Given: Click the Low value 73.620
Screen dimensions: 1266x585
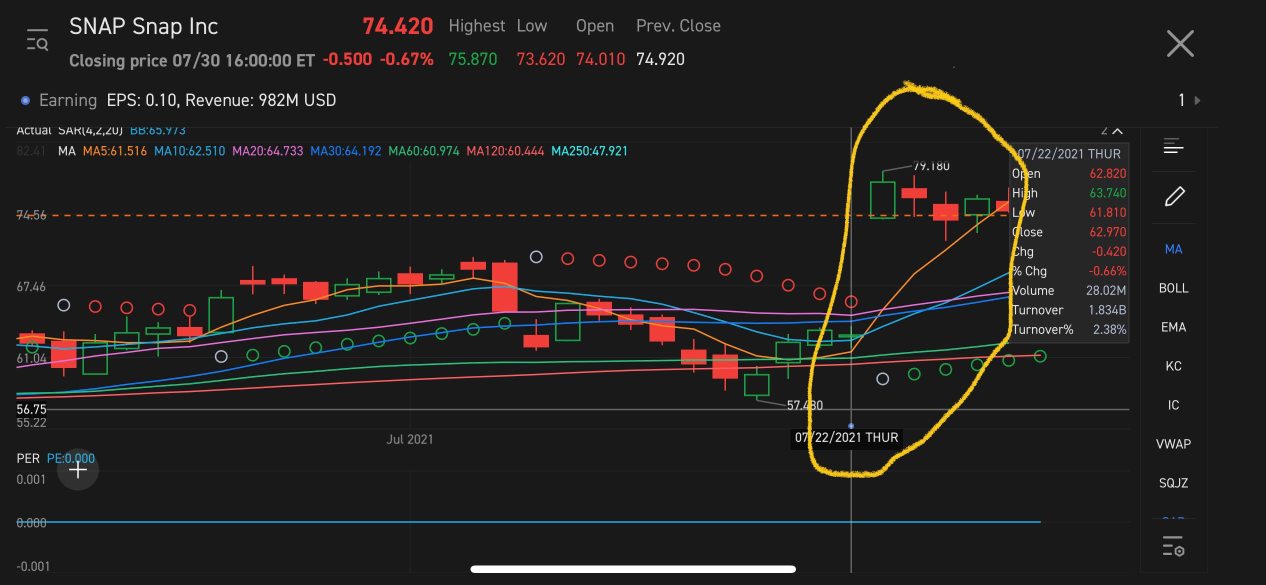Looking at the screenshot, I should pyautogui.click(x=541, y=60).
